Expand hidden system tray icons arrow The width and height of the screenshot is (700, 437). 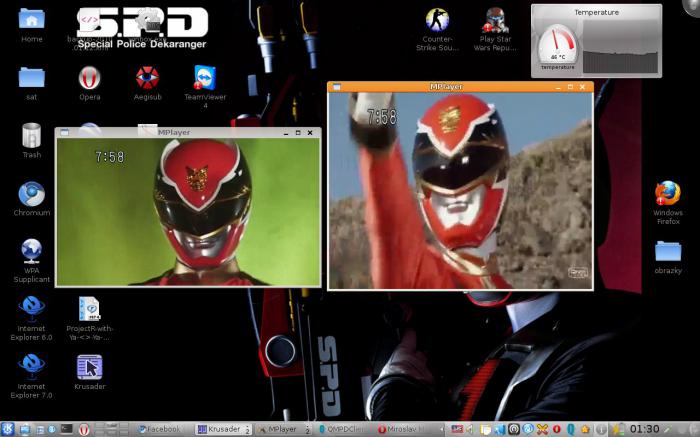pos(442,429)
